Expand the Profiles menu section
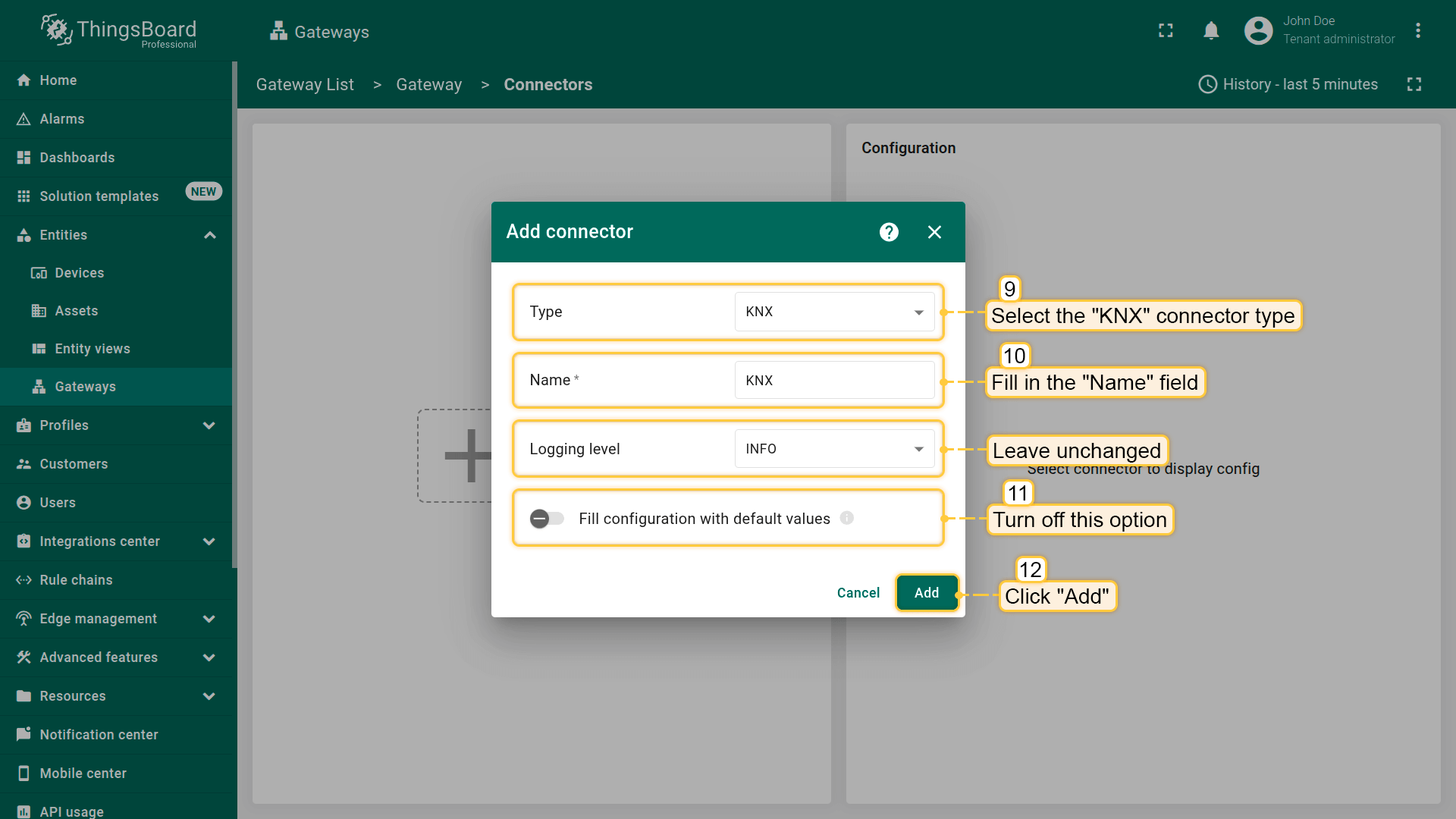Screen dimensions: 1456x819 pyautogui.click(x=209, y=425)
